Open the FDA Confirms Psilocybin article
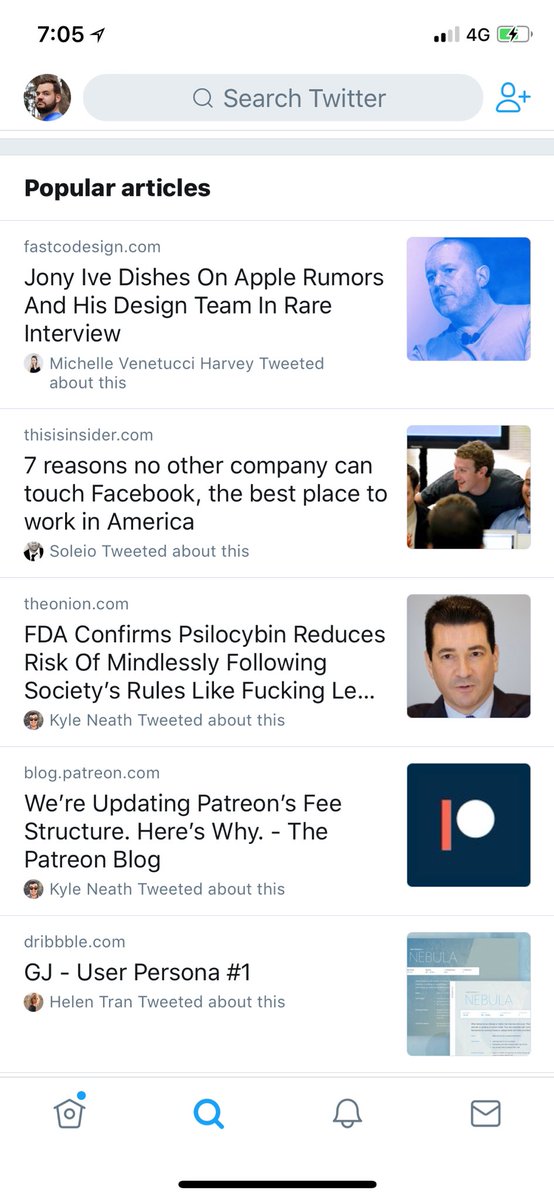 coord(277,662)
